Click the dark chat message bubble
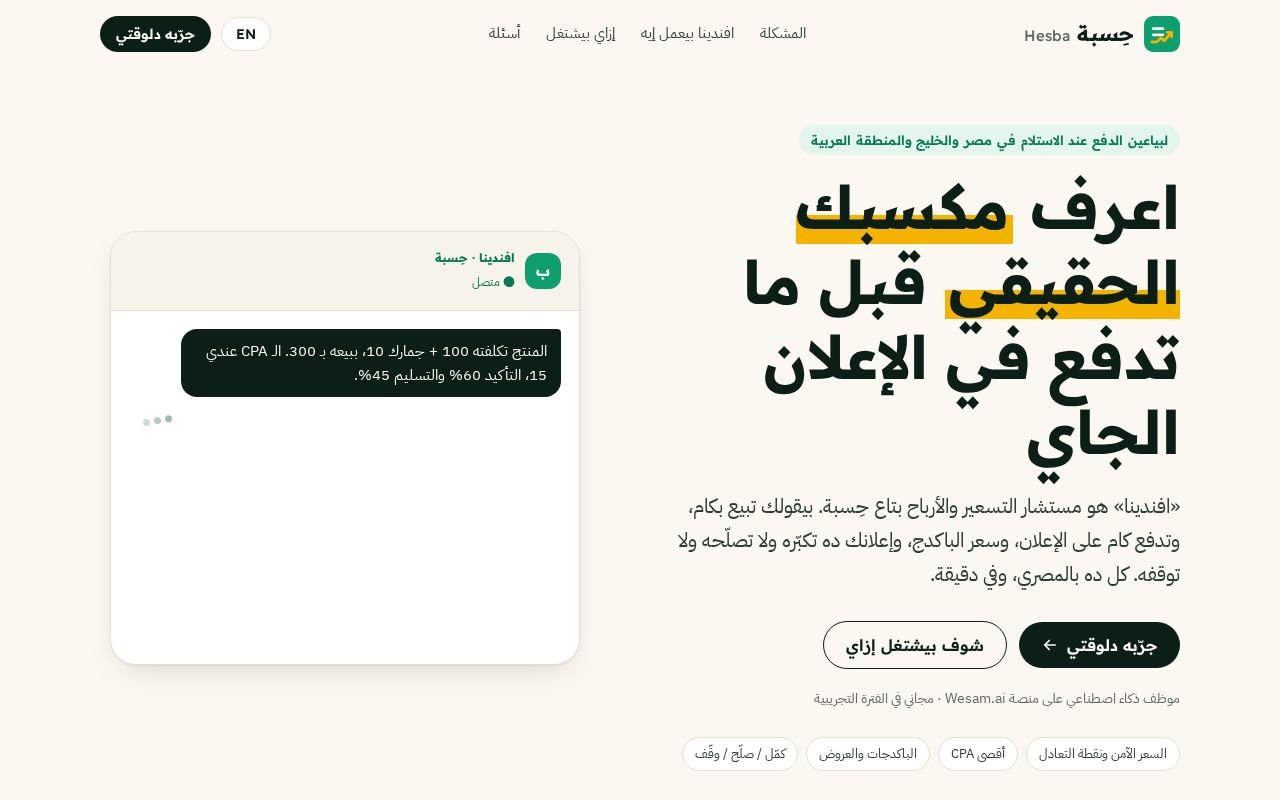 (x=371, y=363)
